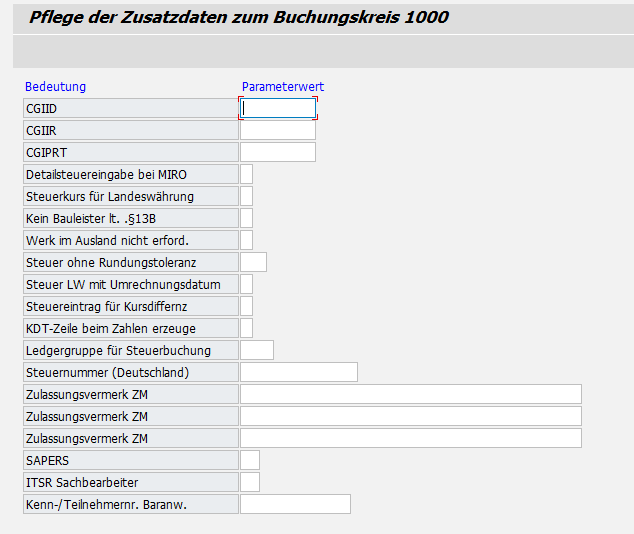The height and width of the screenshot is (534, 634).
Task: Click the first Zulassungsvermerk ZM field
Action: click(x=411, y=394)
